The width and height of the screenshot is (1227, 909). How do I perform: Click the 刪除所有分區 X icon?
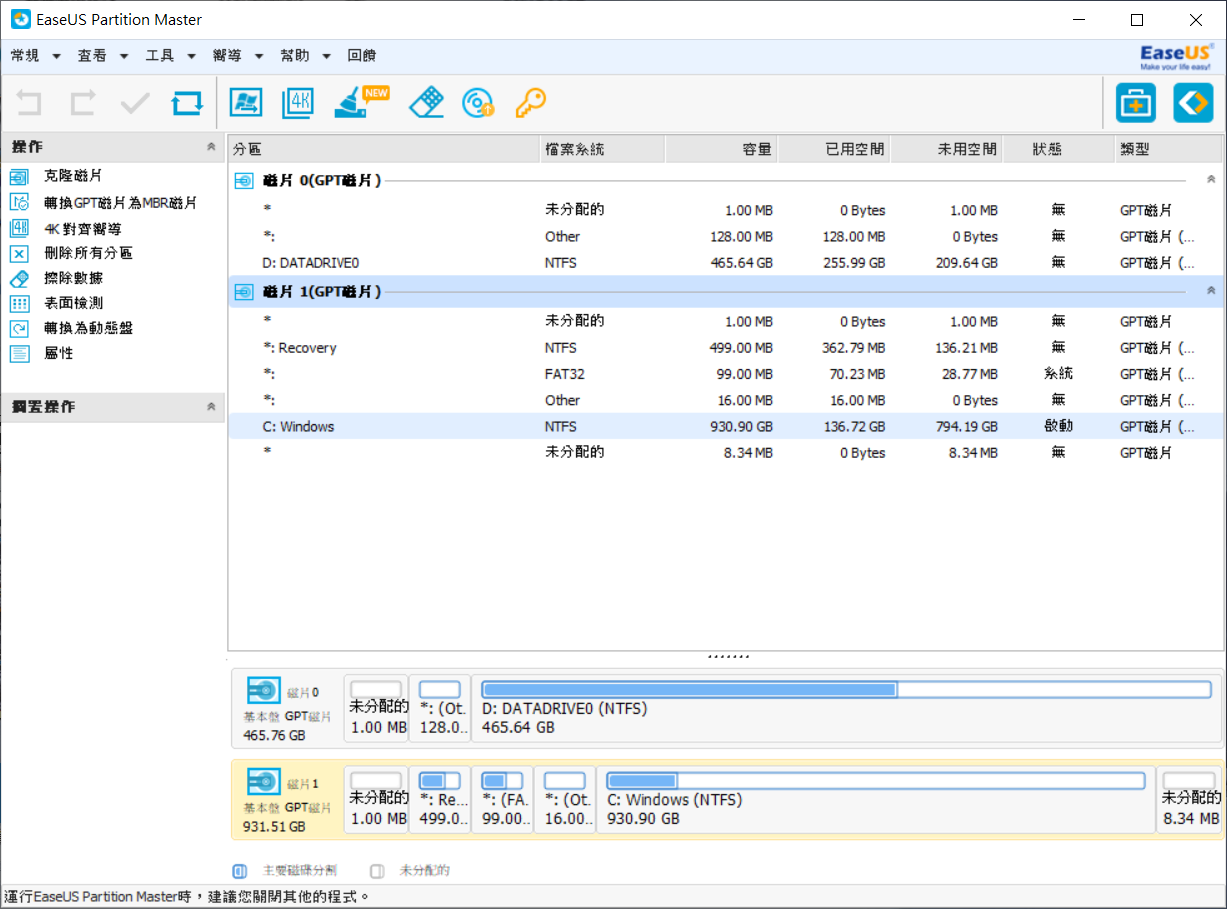tap(19, 253)
